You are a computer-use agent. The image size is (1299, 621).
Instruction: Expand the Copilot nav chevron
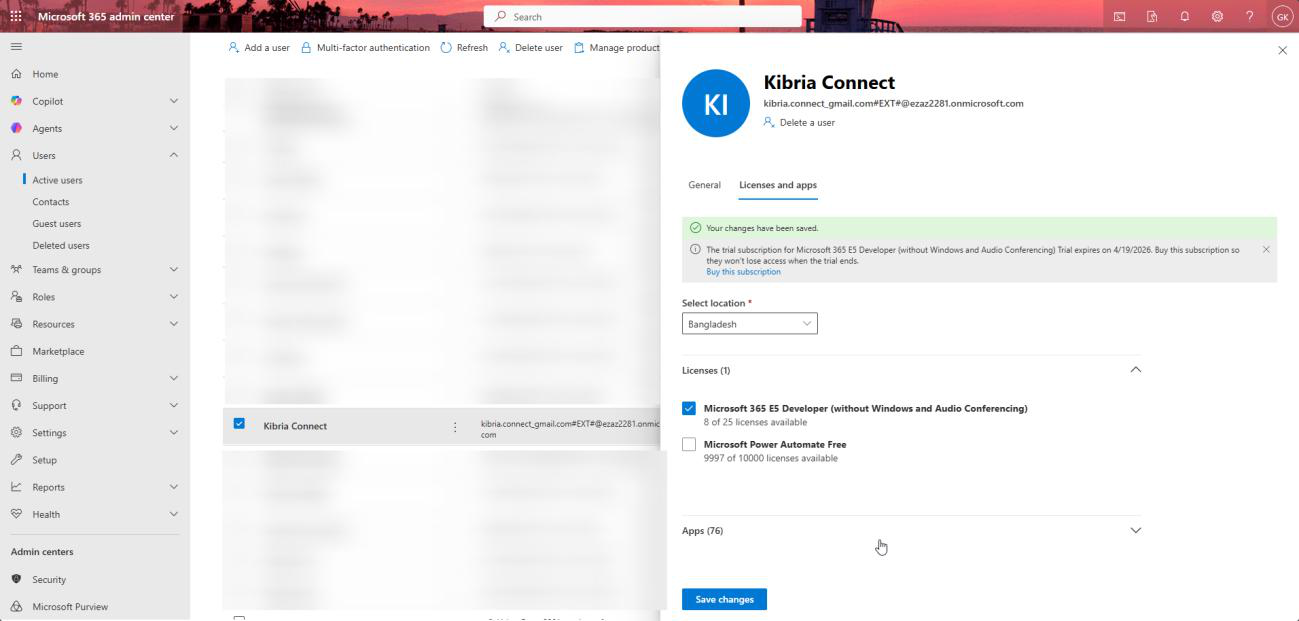coord(174,101)
